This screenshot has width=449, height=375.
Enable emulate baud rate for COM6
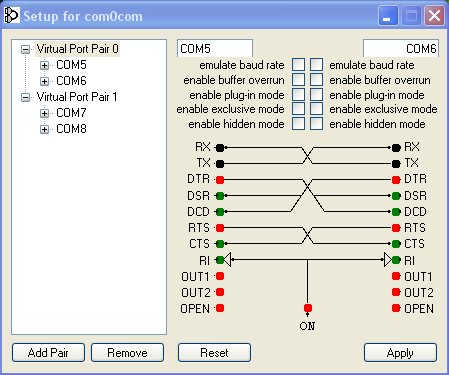pos(316,65)
